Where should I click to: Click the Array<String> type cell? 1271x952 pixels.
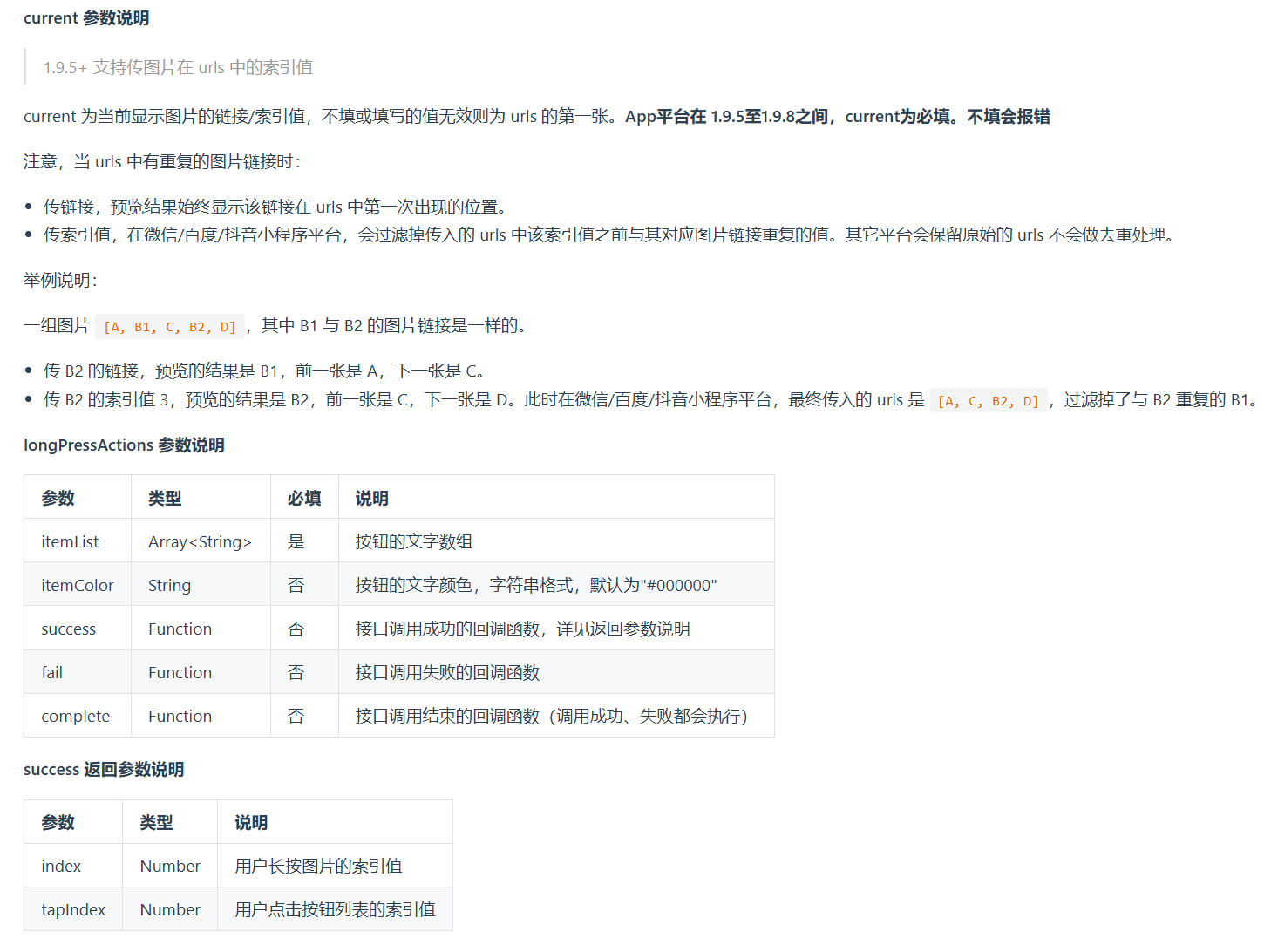[x=200, y=541]
